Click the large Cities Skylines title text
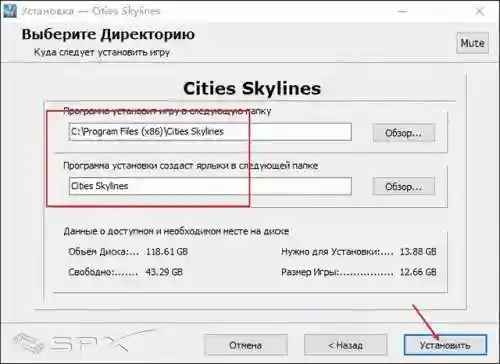 (252, 89)
